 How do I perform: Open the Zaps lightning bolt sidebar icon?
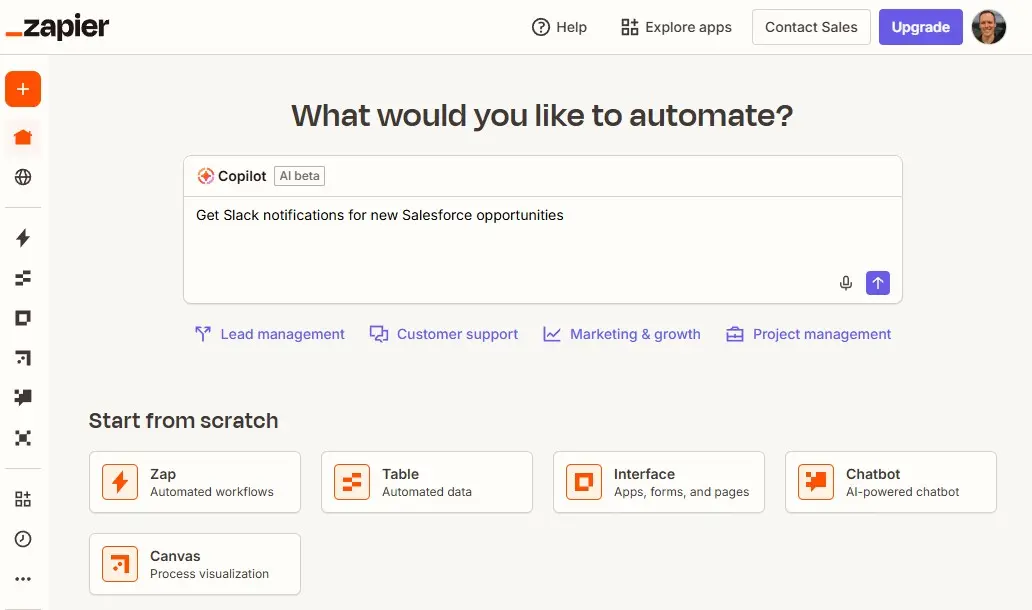click(x=22, y=238)
